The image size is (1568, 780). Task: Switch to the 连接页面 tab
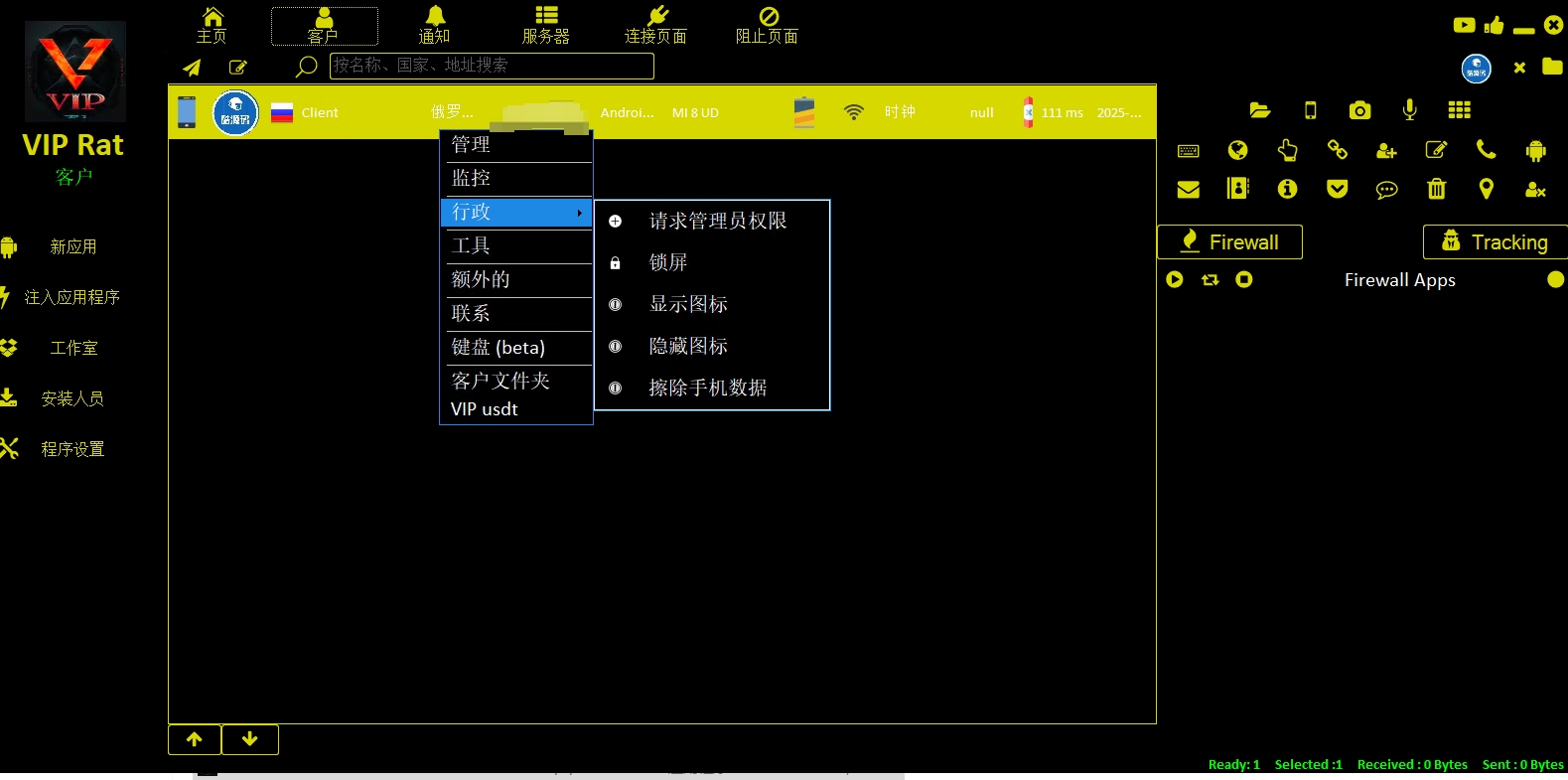(x=656, y=26)
